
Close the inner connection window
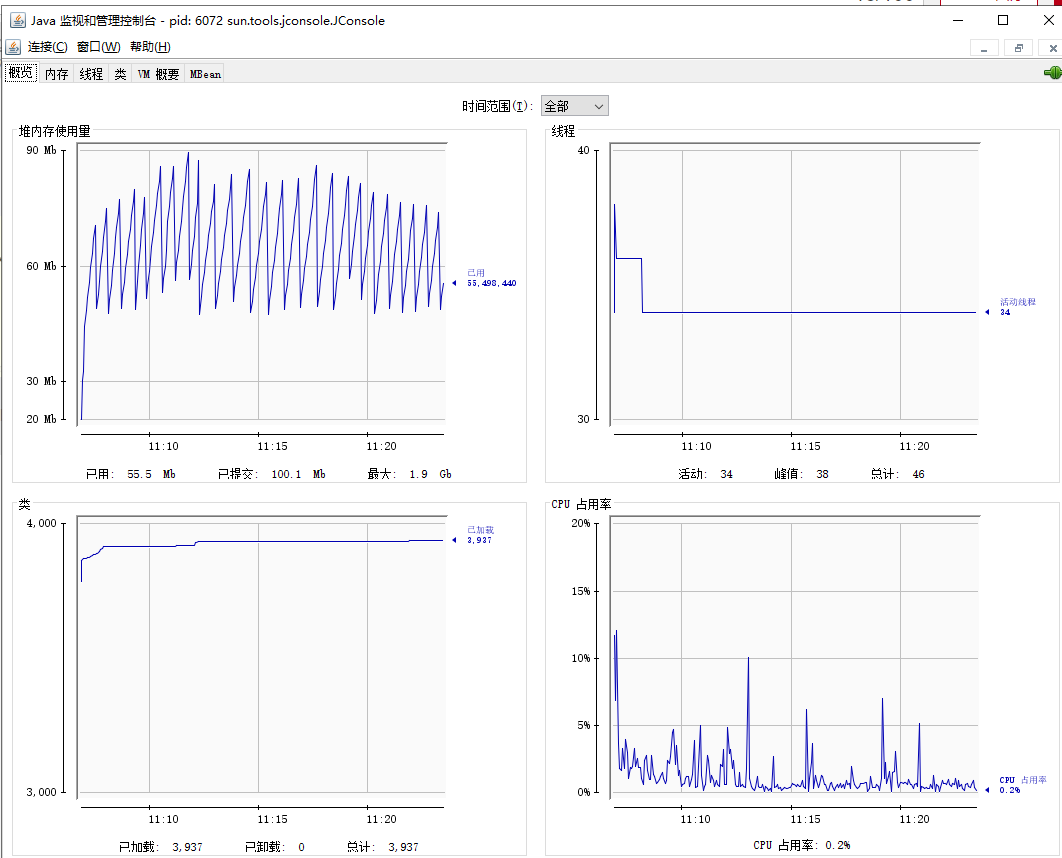pyautogui.click(x=1052, y=48)
